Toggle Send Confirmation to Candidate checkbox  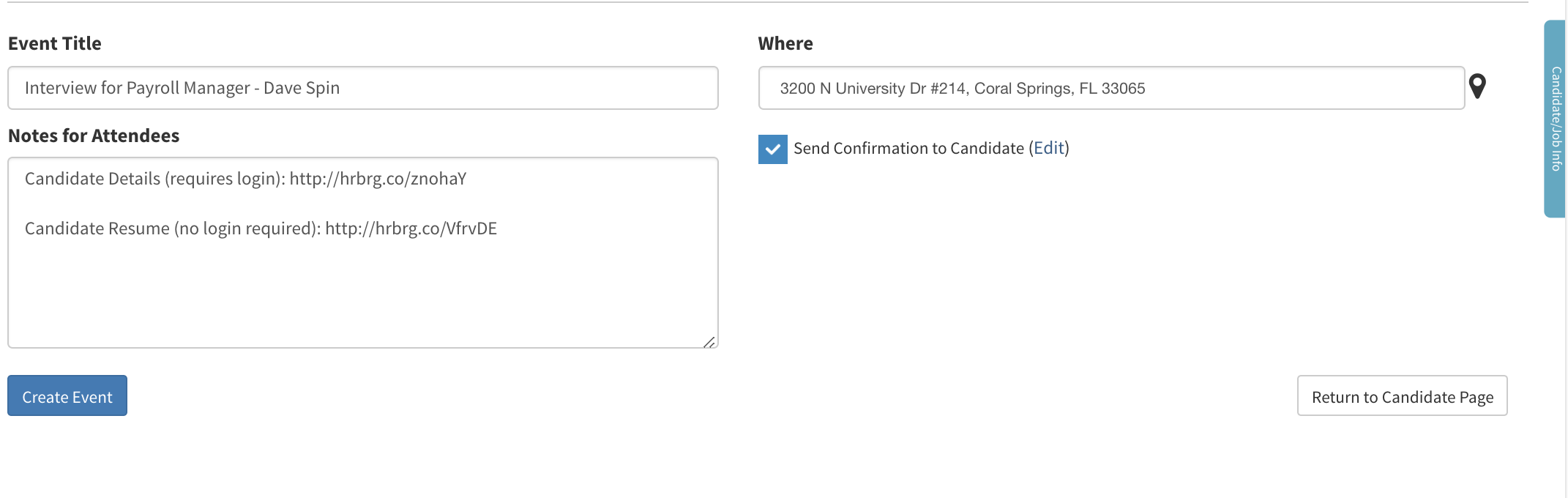tap(773, 149)
